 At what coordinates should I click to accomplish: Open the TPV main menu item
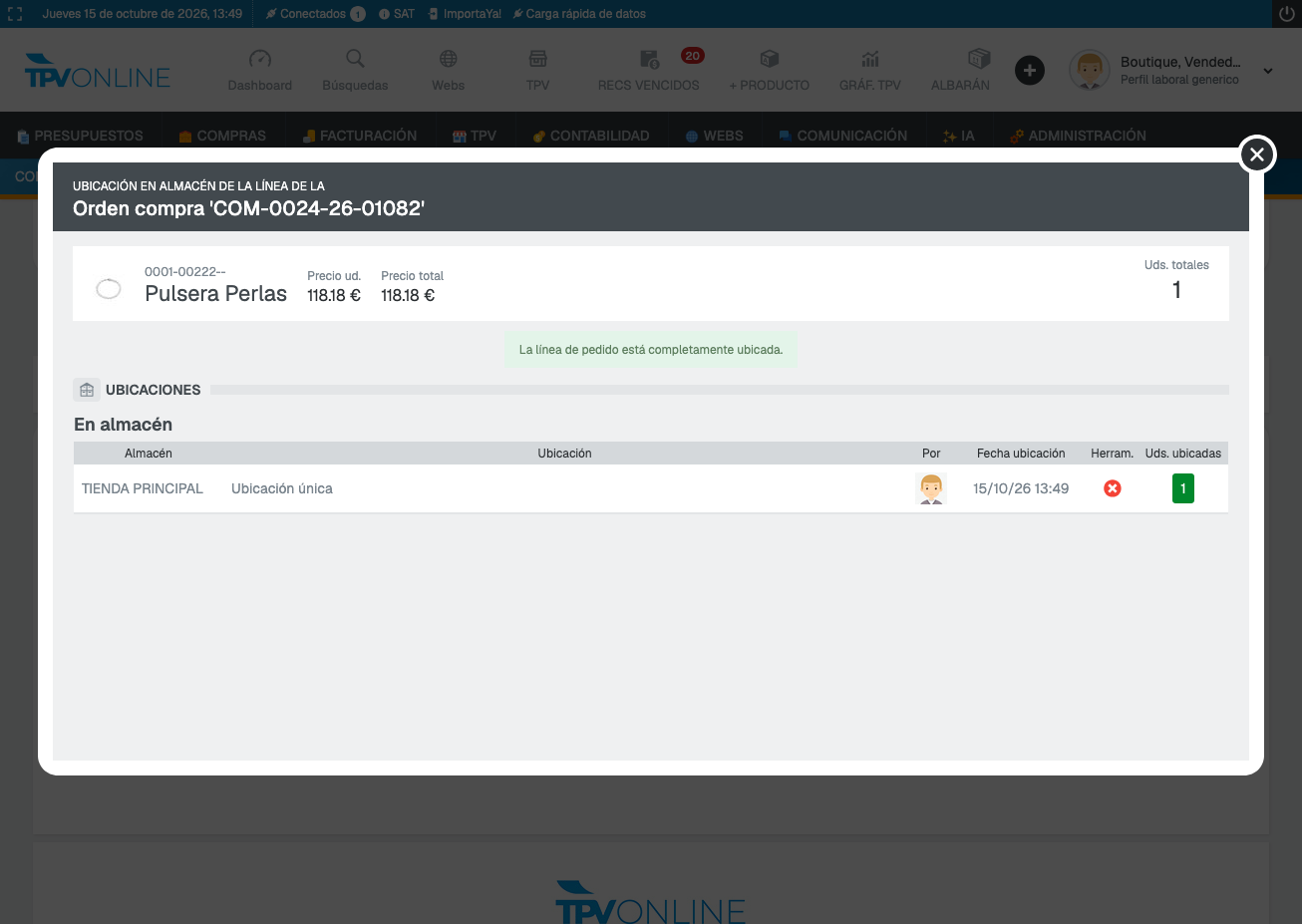(475, 136)
